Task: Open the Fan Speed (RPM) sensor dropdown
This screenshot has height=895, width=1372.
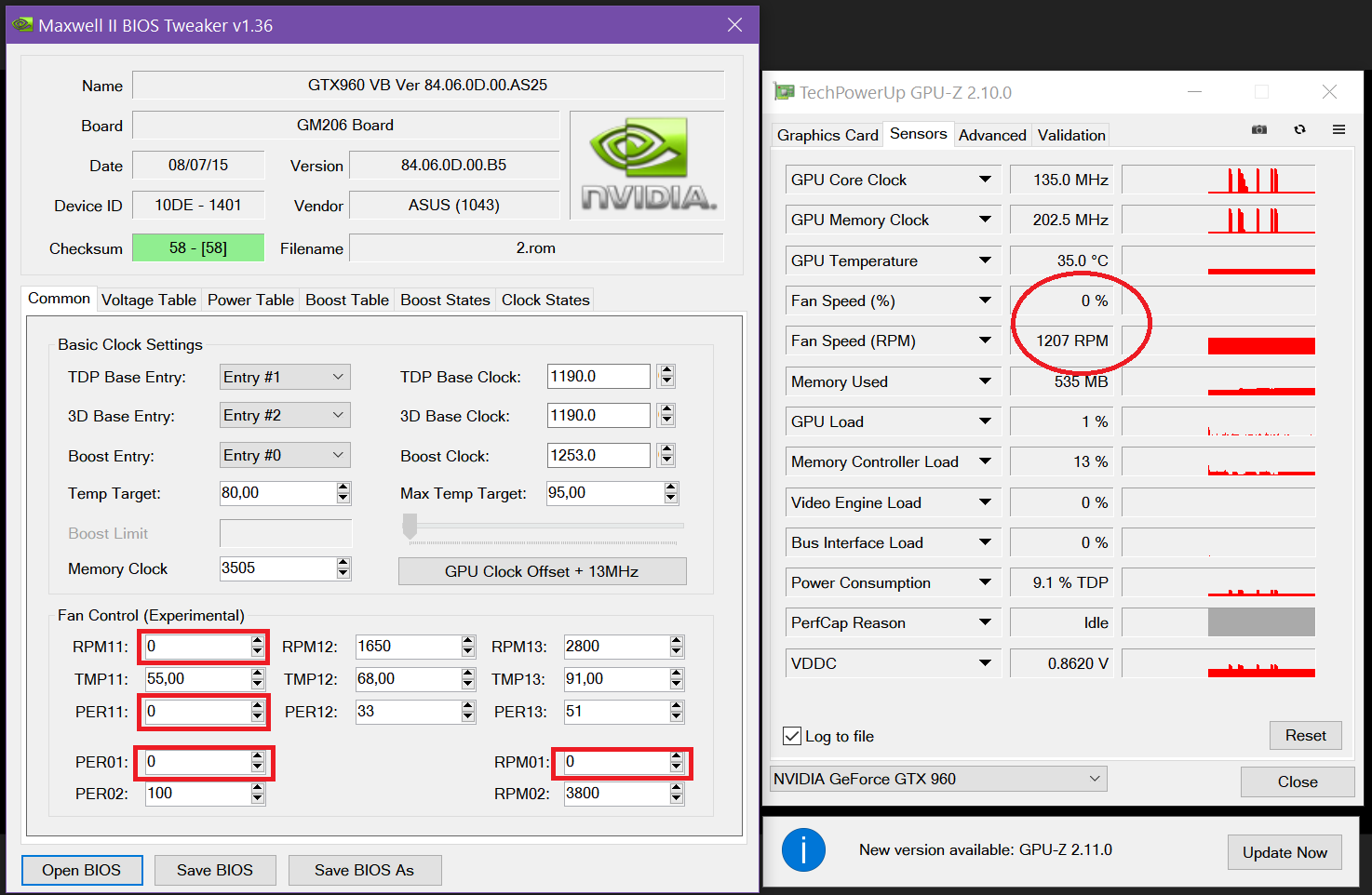Action: click(985, 341)
